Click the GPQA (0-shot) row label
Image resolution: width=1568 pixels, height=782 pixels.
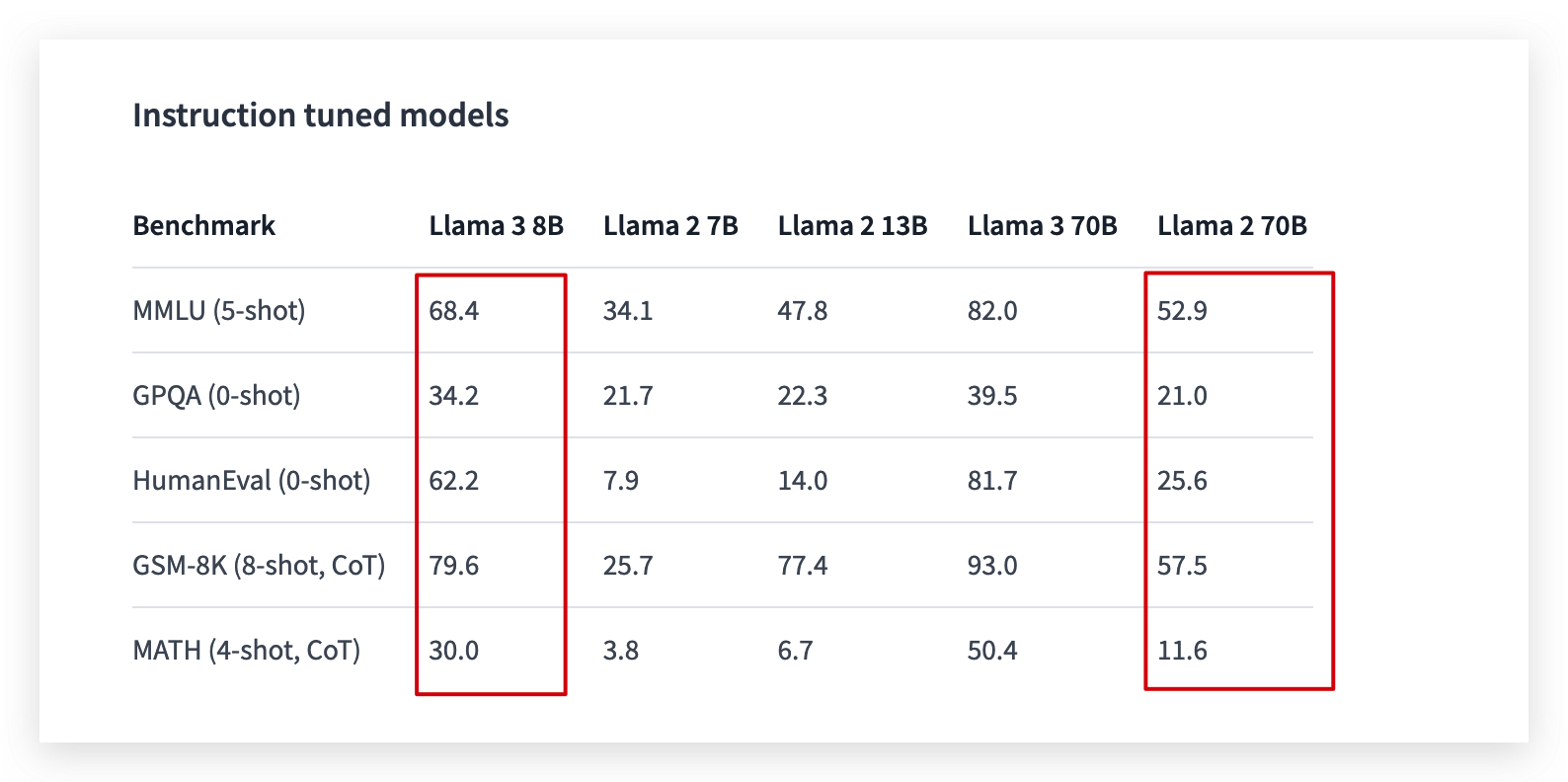pyautogui.click(x=216, y=396)
